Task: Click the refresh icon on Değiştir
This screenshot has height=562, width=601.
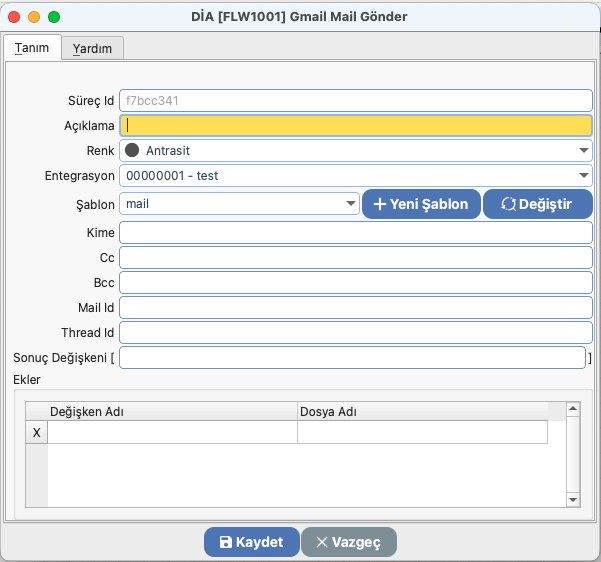Action: coord(508,204)
